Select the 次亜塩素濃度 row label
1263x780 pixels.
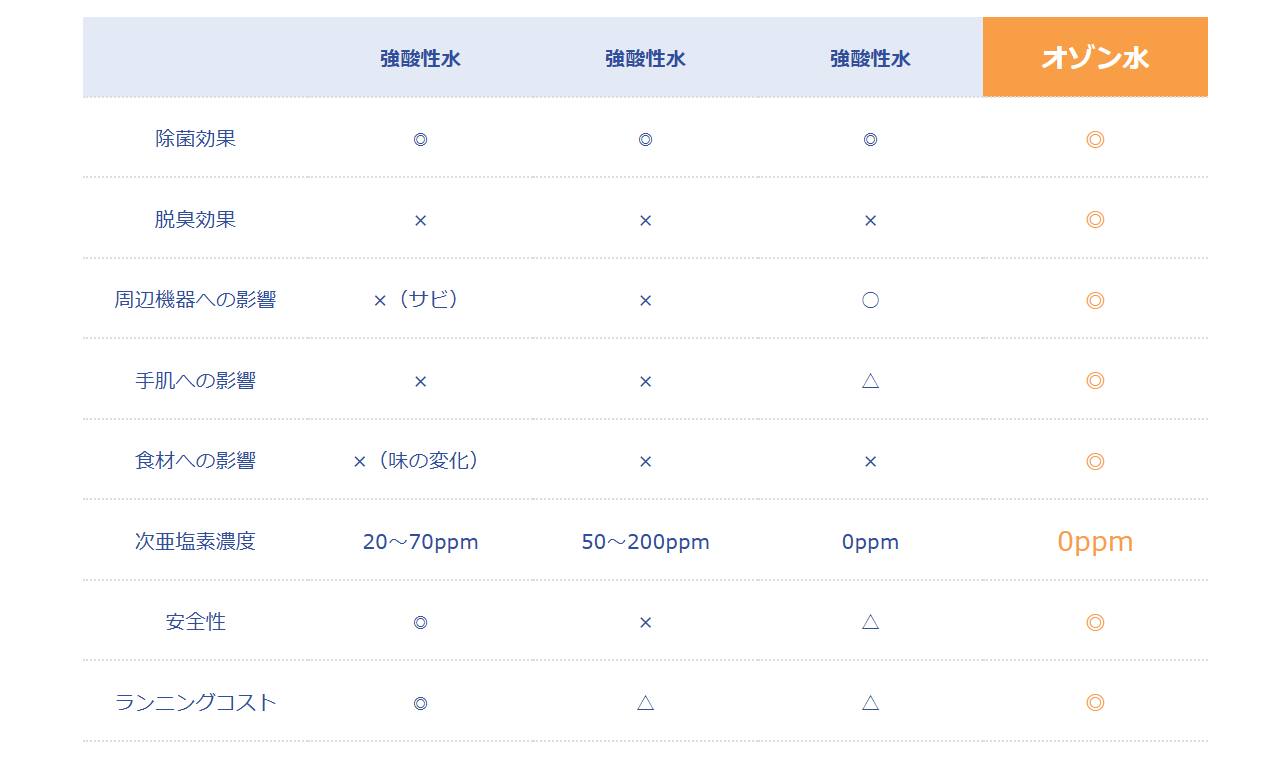point(196,542)
